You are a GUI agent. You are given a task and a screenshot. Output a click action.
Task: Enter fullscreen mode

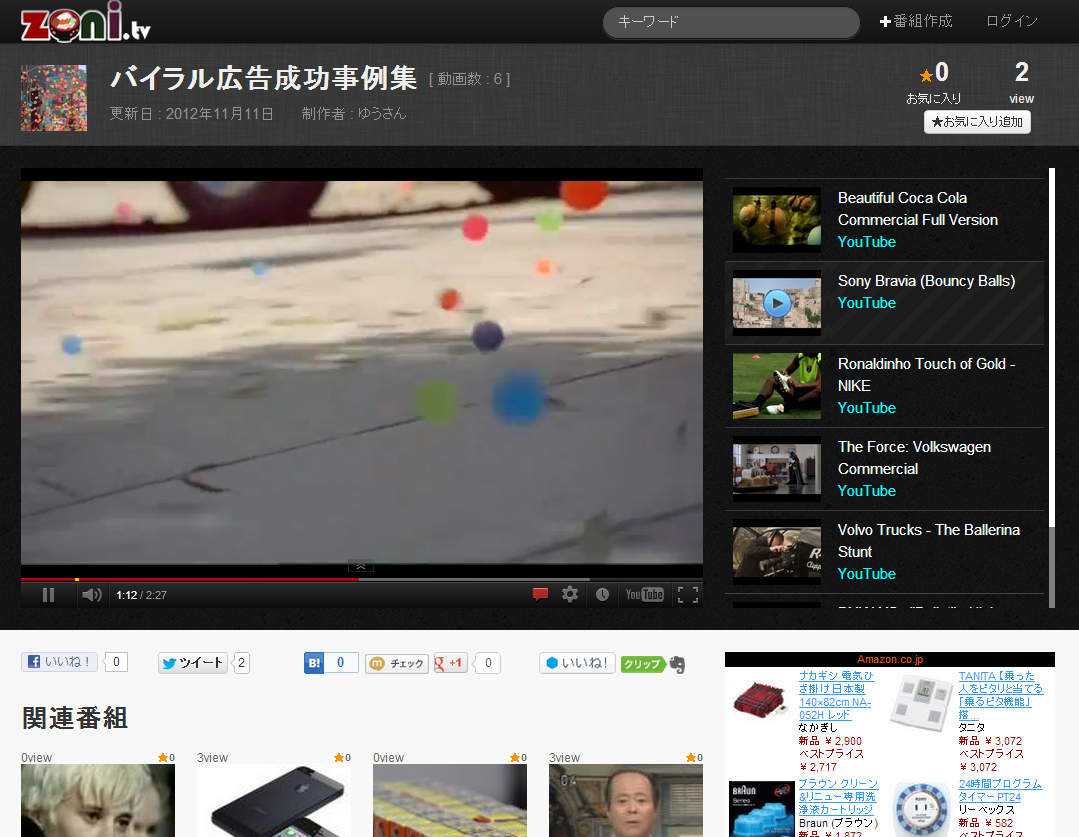(x=687, y=595)
